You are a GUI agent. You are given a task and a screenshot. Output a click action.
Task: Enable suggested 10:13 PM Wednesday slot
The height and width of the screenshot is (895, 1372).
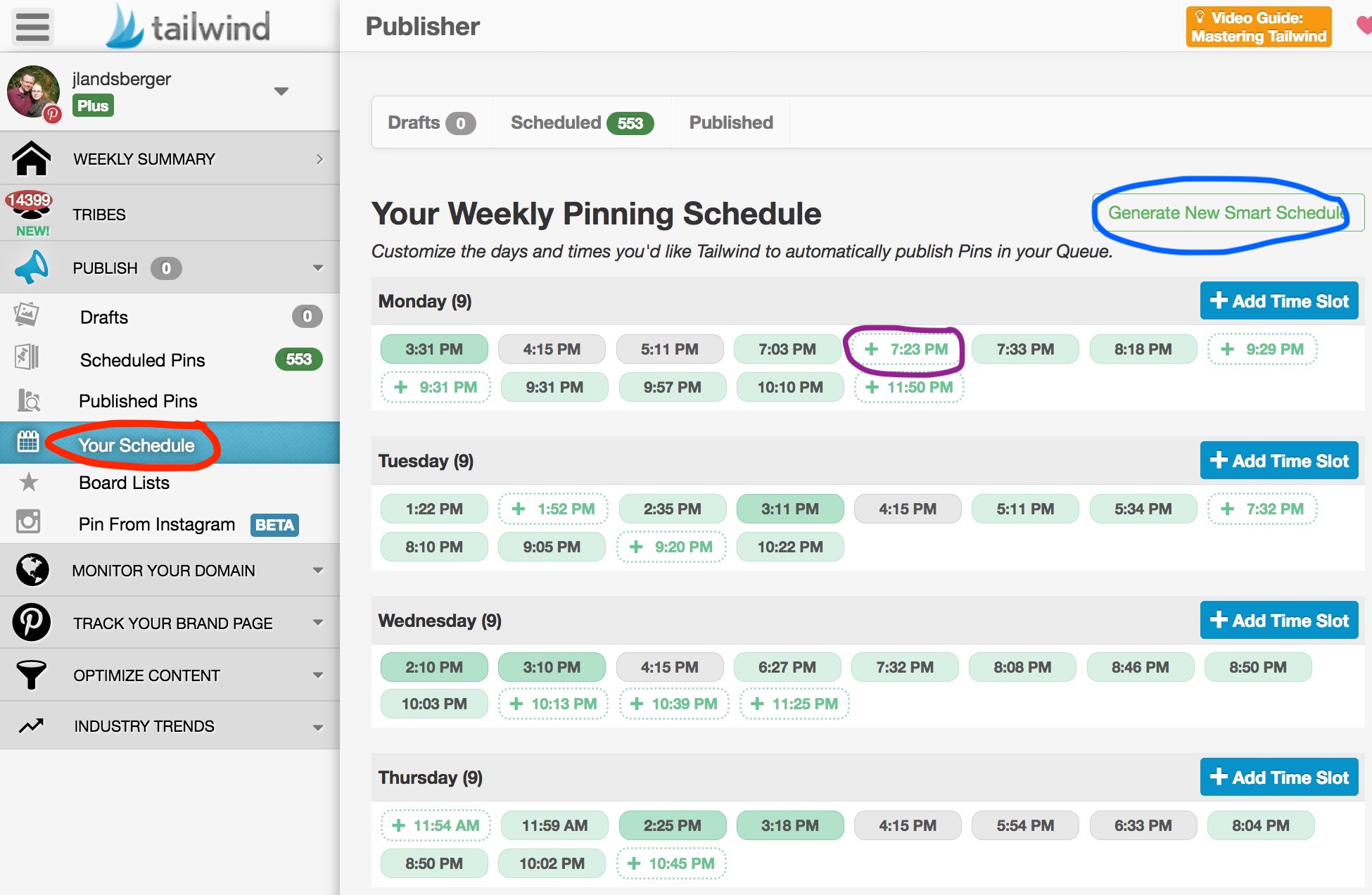553,704
